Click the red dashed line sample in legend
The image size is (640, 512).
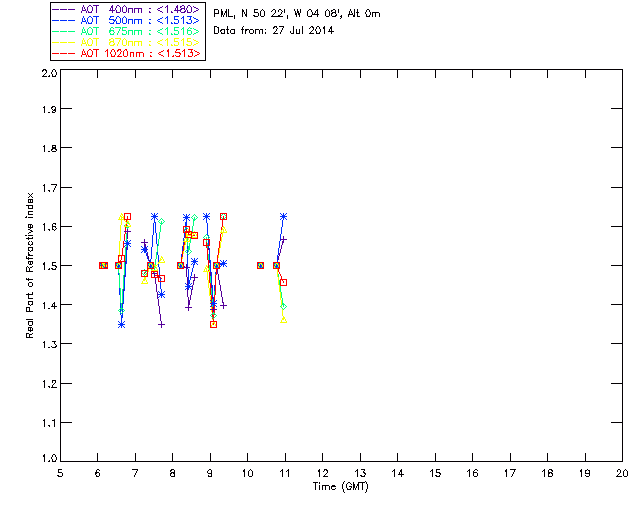click(64, 53)
